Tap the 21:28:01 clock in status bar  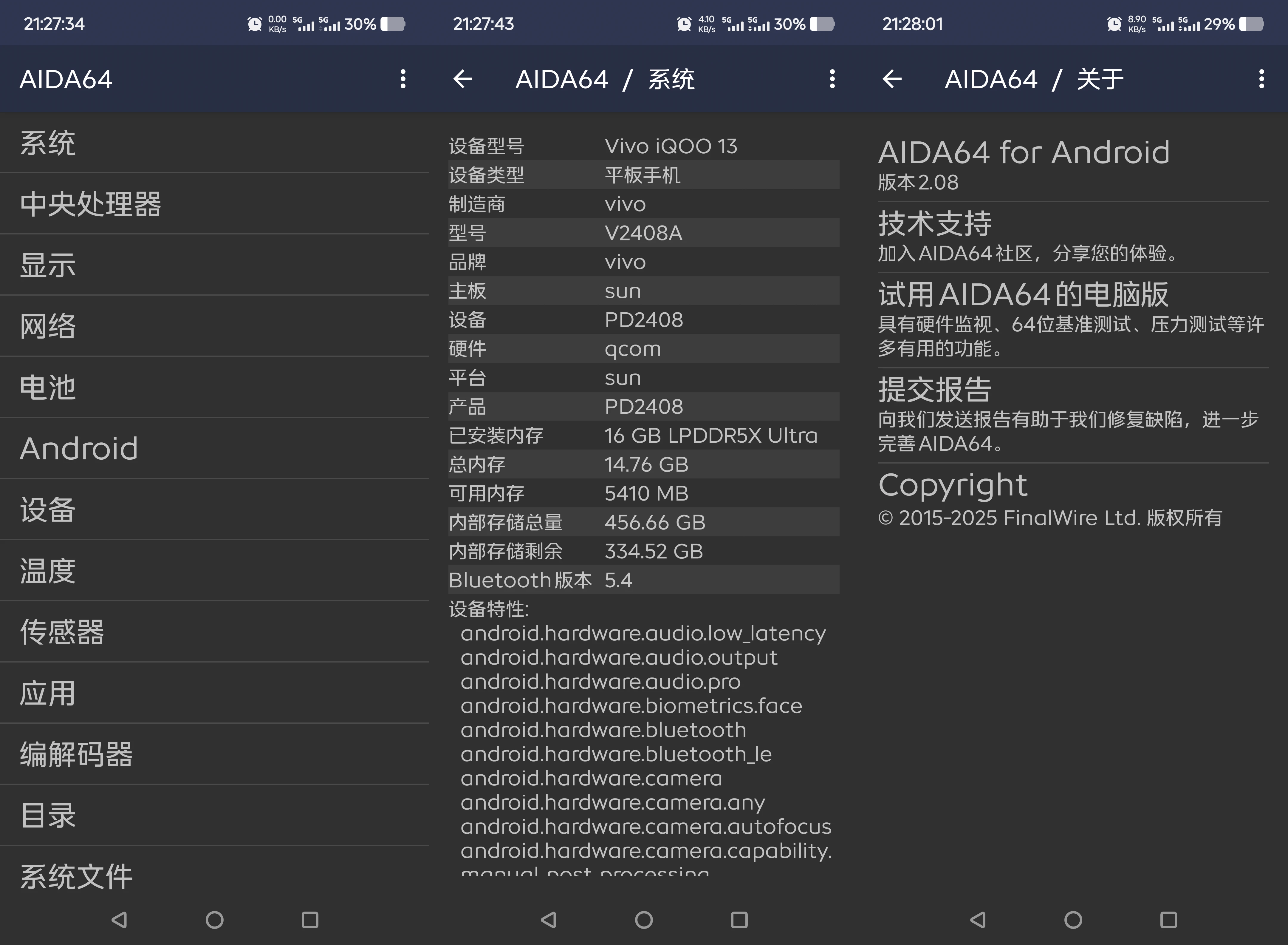[912, 24]
